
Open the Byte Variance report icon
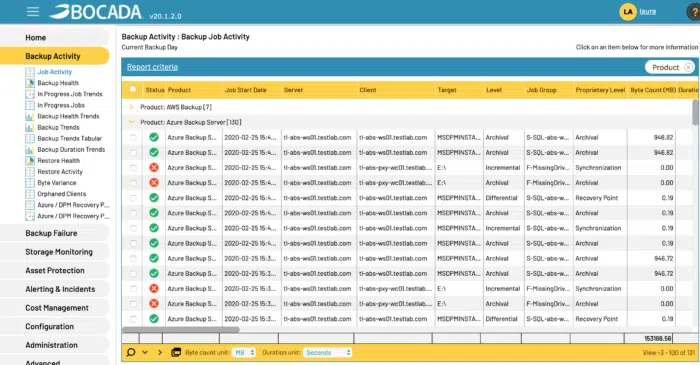pyautogui.click(x=30, y=183)
